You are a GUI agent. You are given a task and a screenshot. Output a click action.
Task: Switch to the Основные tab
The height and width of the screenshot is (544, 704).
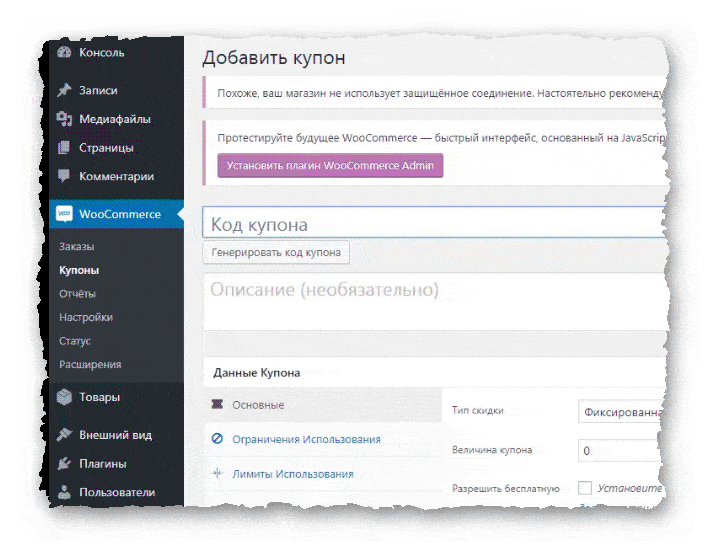pos(323,405)
